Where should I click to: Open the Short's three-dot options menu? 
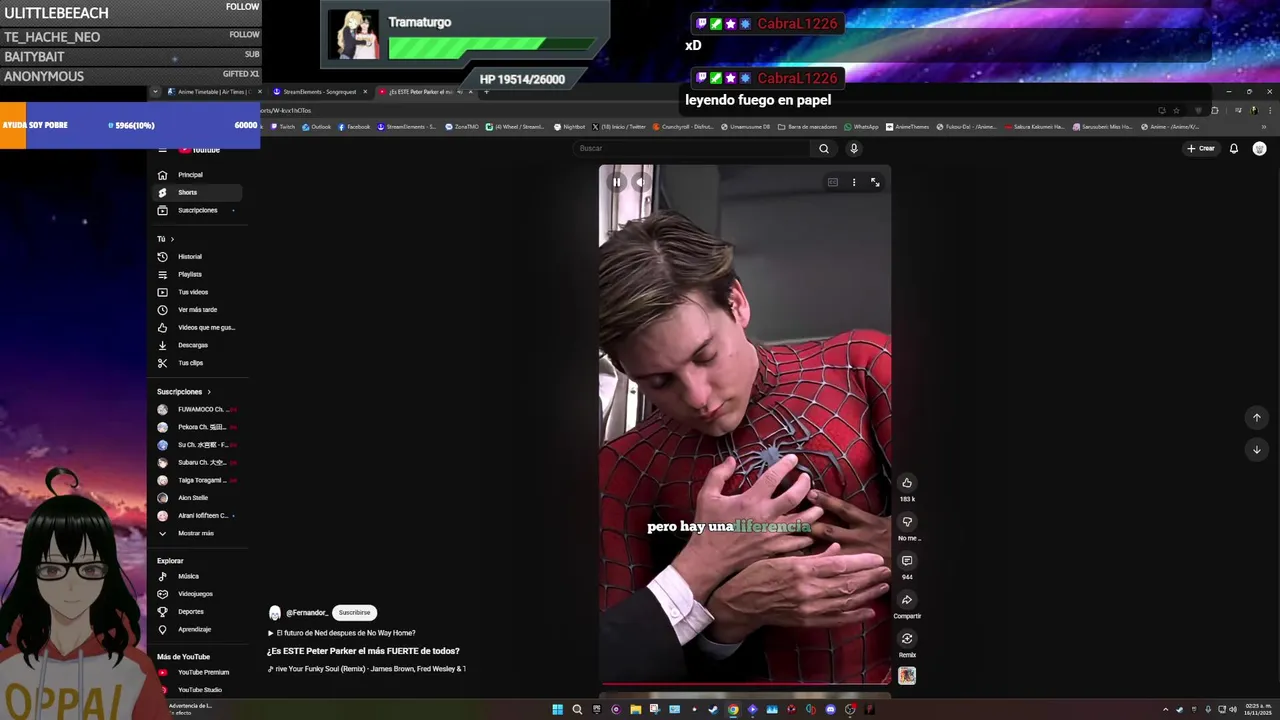854,182
